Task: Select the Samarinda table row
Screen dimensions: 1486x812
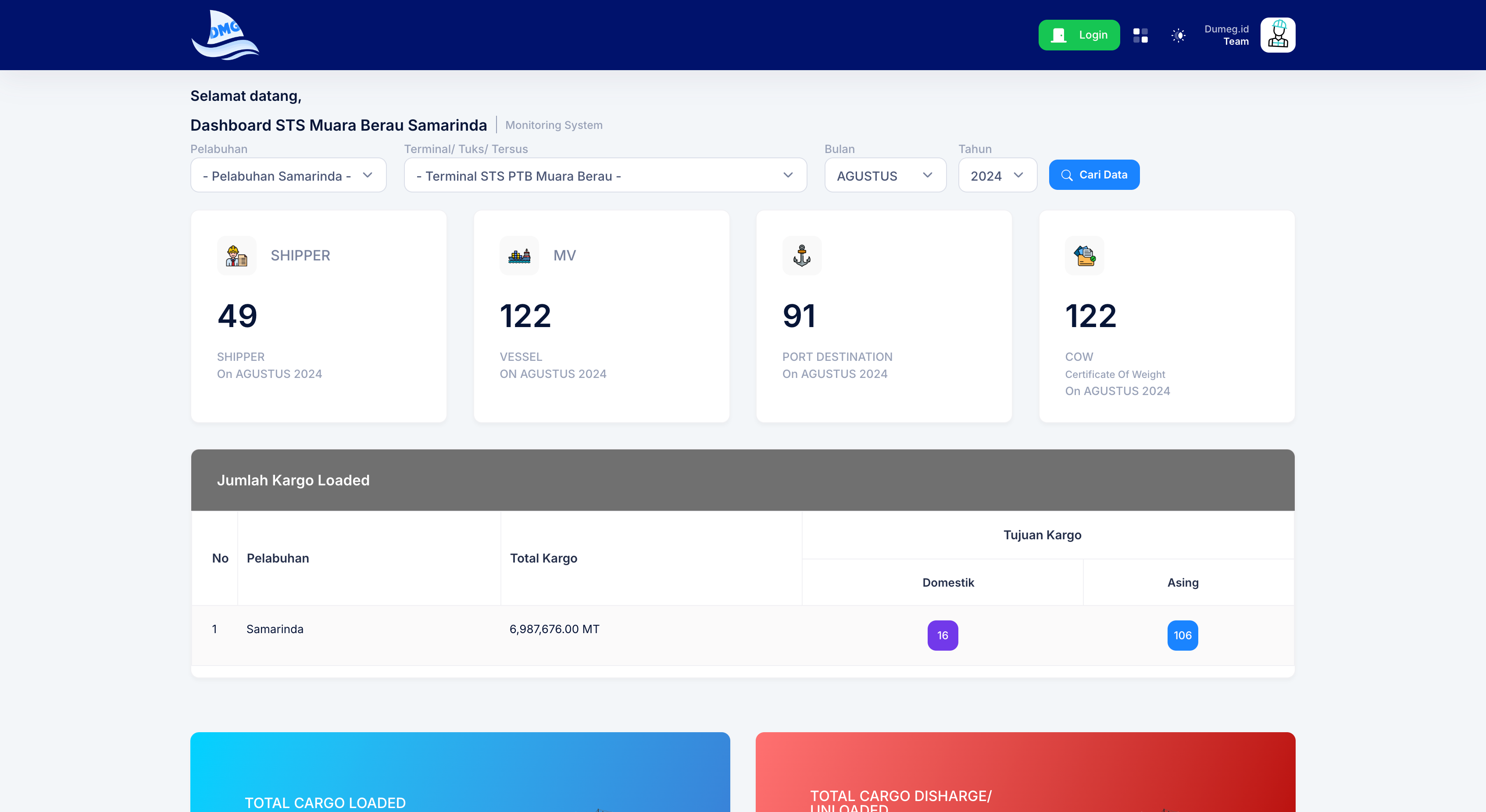Action: (275, 629)
